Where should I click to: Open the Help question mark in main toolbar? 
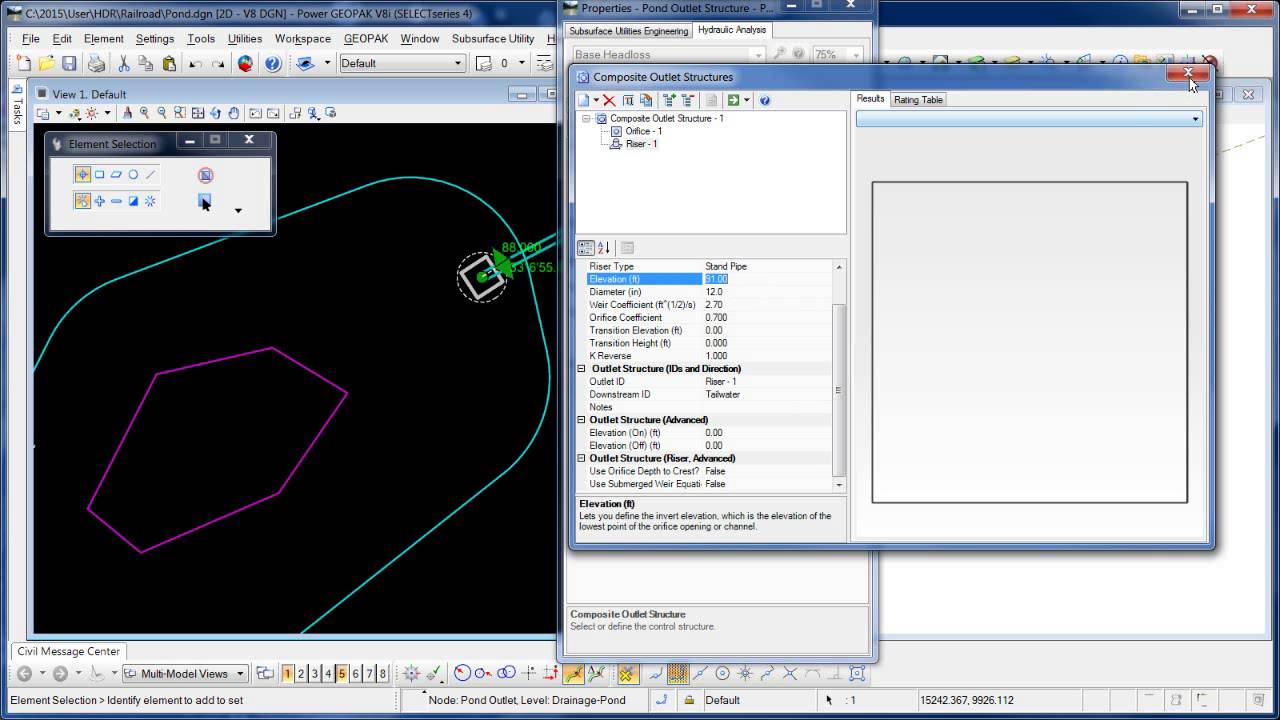tap(272, 63)
